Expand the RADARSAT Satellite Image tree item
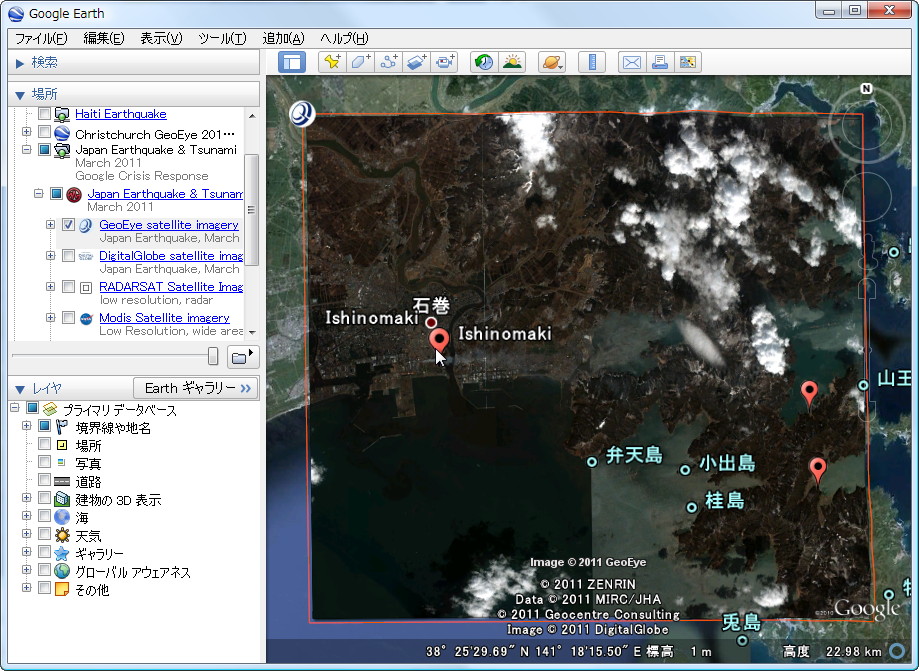Screen dimensions: 919x671 click(50, 286)
